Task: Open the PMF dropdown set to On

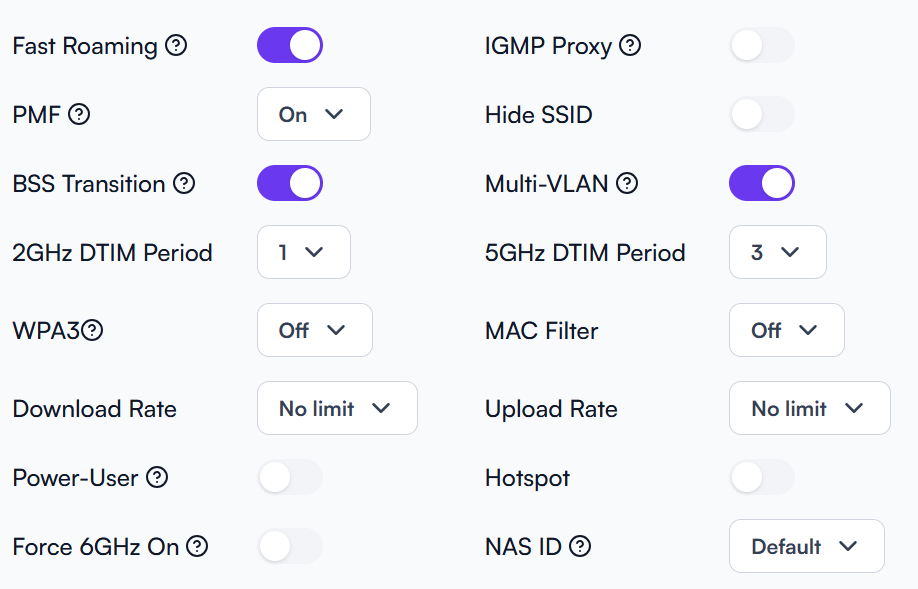Action: (314, 114)
